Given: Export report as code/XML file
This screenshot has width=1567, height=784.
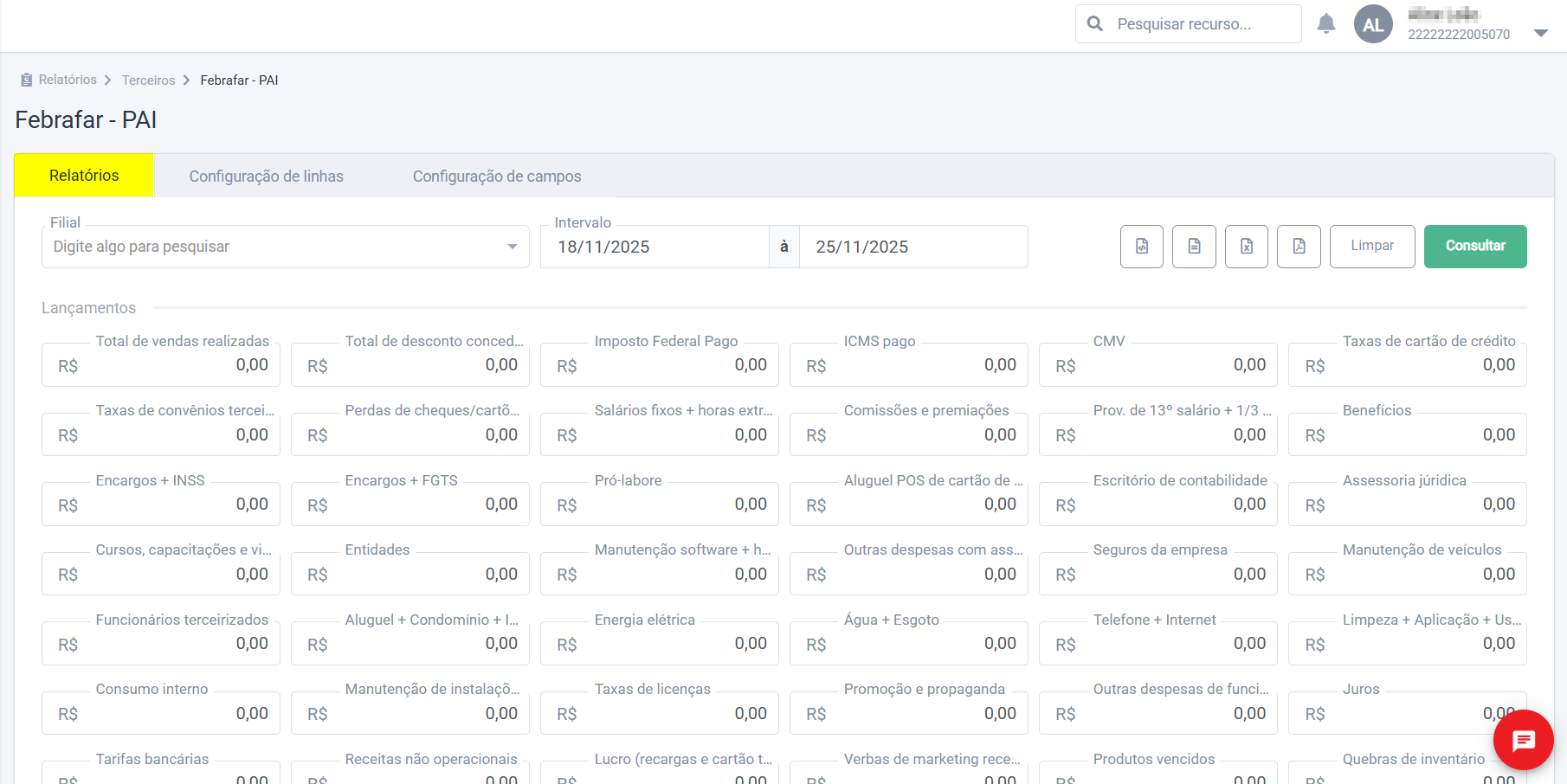Looking at the screenshot, I should click(x=1142, y=247).
